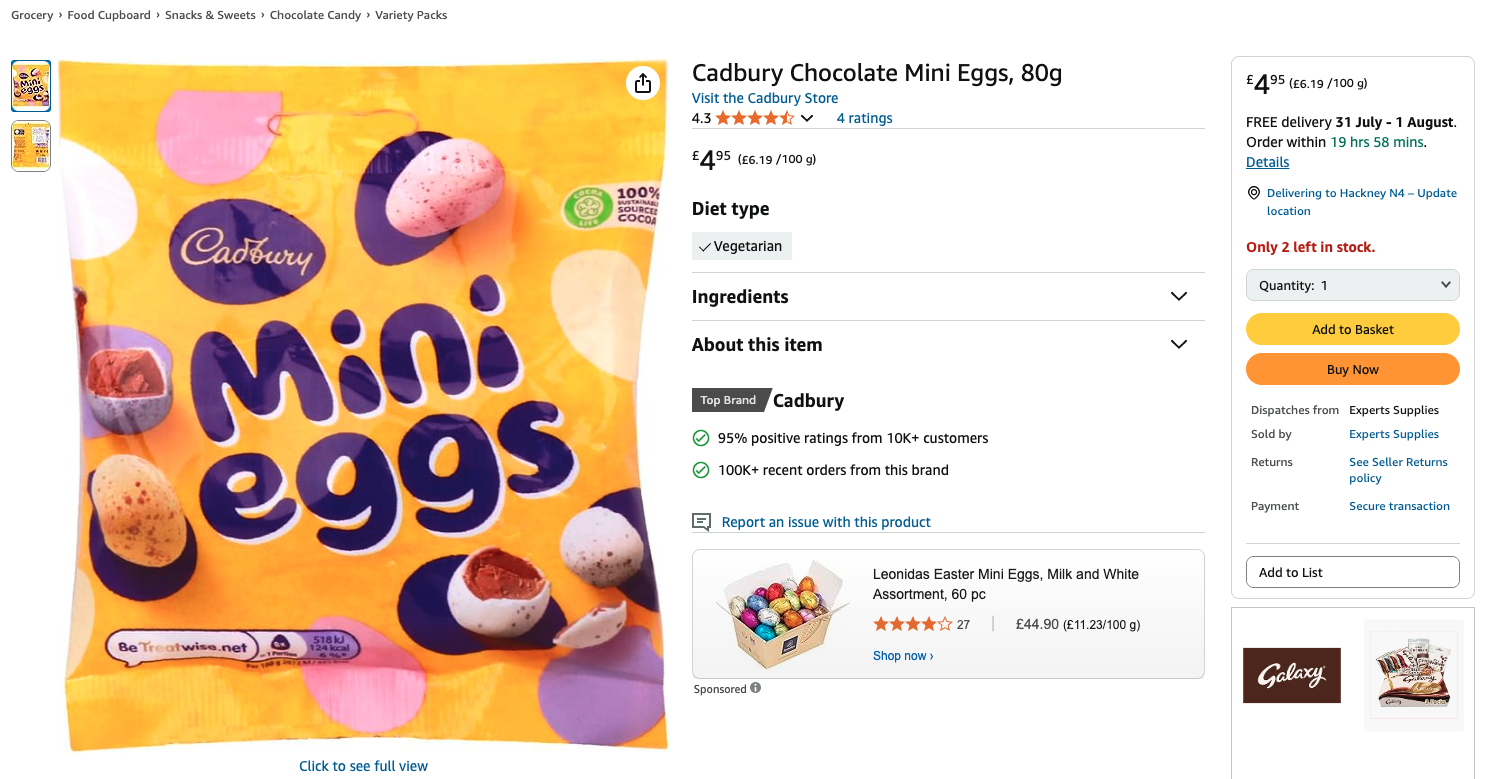Screen dimensions: 1486x779
Task: Click the report issue speech bubble icon
Action: (702, 522)
